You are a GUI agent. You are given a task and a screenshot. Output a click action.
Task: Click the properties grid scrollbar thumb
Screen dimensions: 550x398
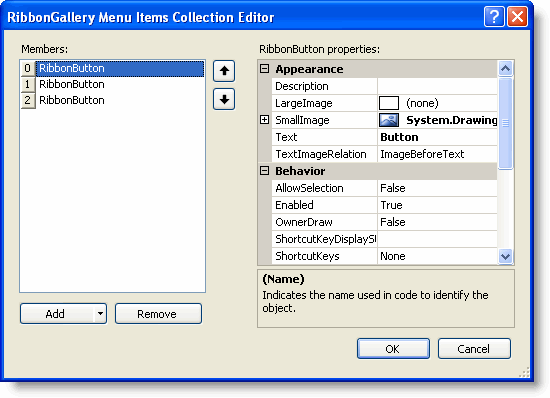[x=505, y=123]
